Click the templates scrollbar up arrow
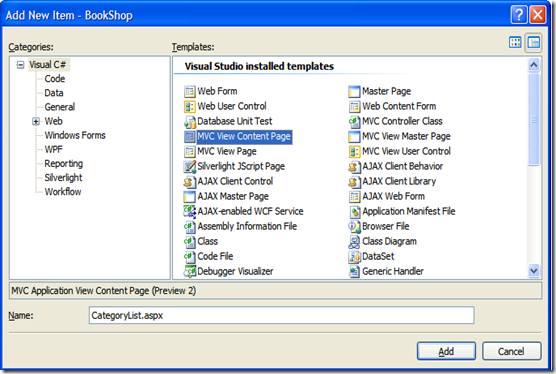 pos(534,65)
